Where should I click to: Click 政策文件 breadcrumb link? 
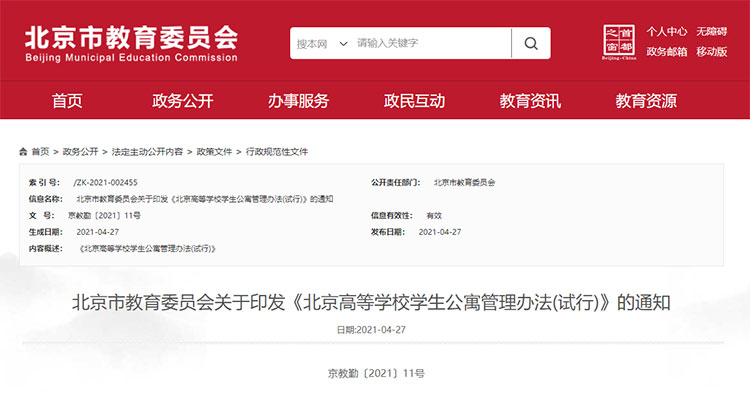point(214,152)
